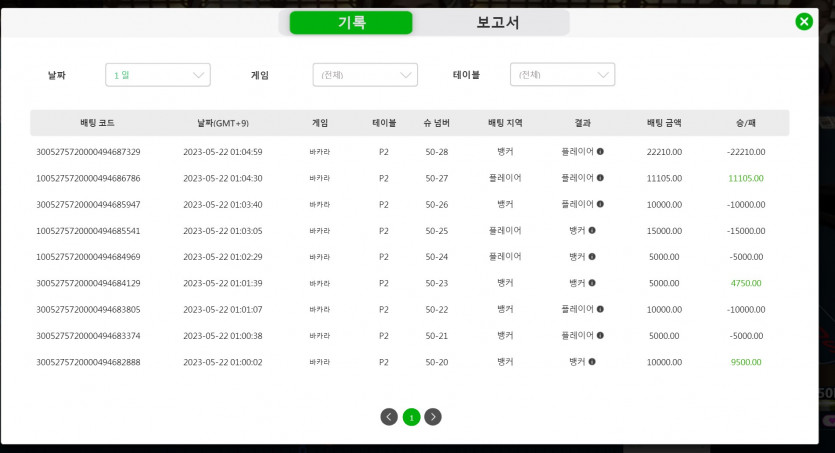The height and width of the screenshot is (453, 835).
Task: Select page 1 in pagination
Action: 411,417
